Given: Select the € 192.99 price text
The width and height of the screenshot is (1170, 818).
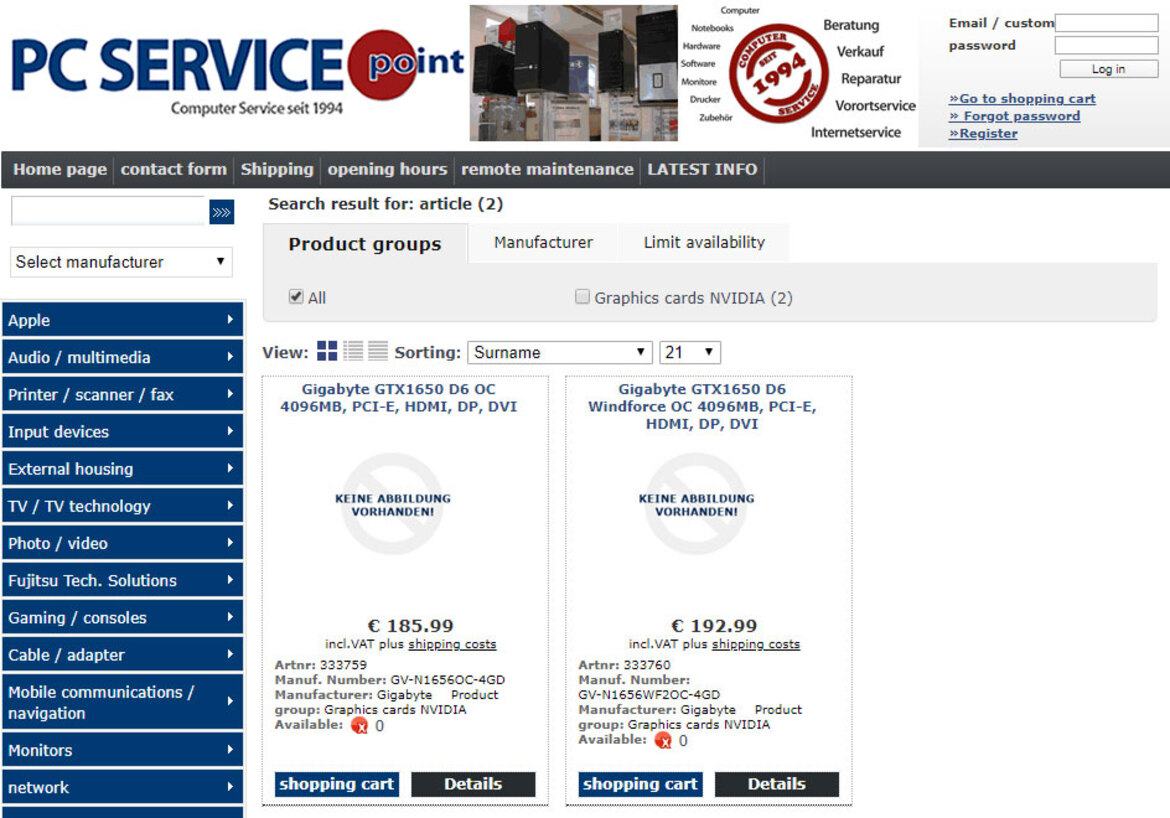Looking at the screenshot, I should (x=714, y=626).
